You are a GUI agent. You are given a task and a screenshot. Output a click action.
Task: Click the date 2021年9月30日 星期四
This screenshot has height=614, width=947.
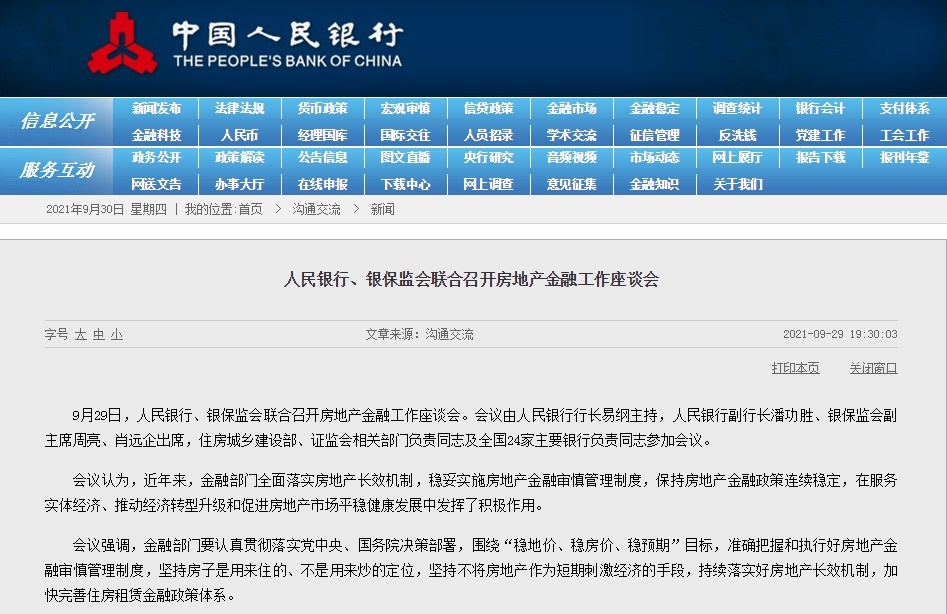pyautogui.click(x=106, y=209)
